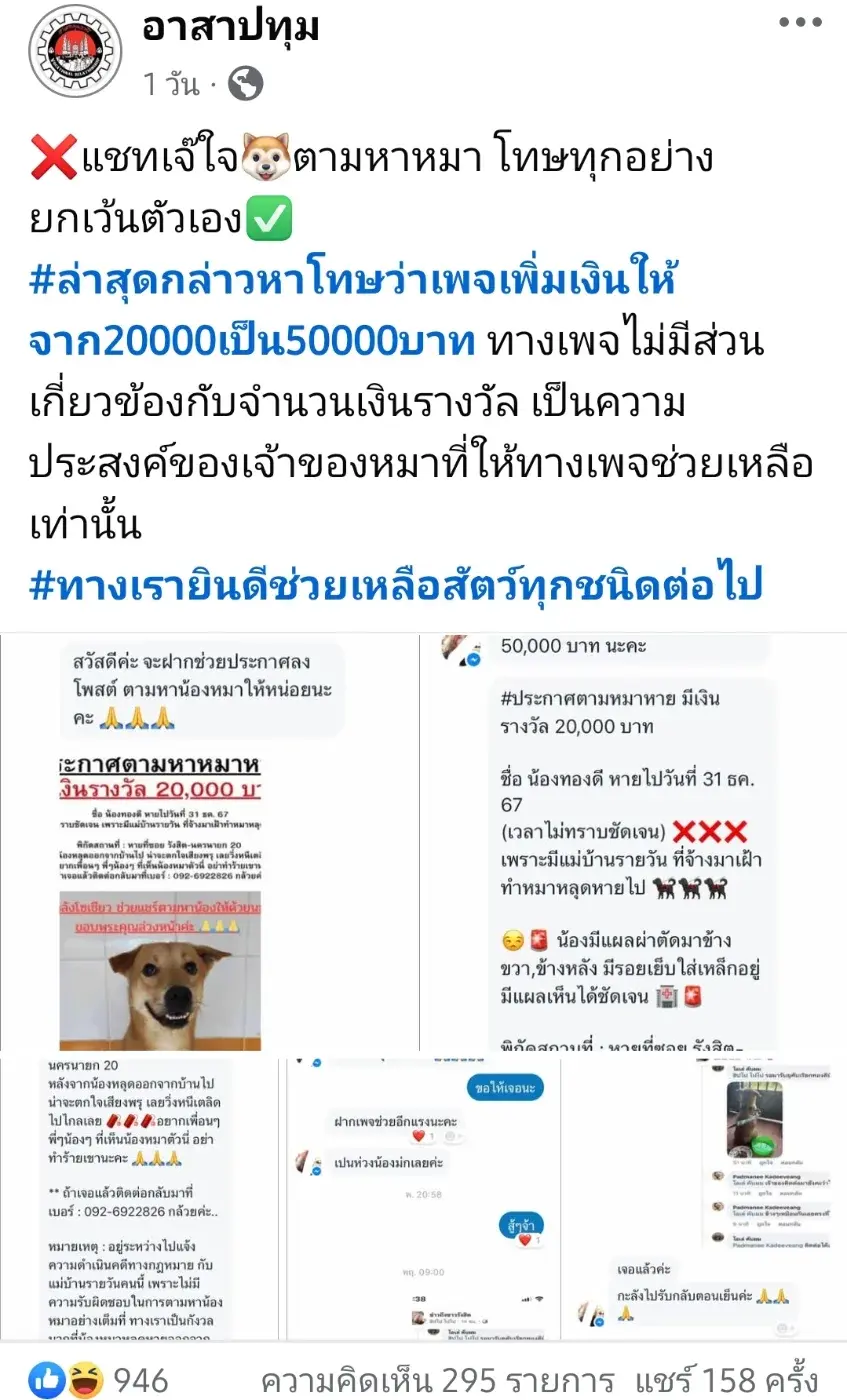Click the 1 วัน post timestamp

click(171, 85)
